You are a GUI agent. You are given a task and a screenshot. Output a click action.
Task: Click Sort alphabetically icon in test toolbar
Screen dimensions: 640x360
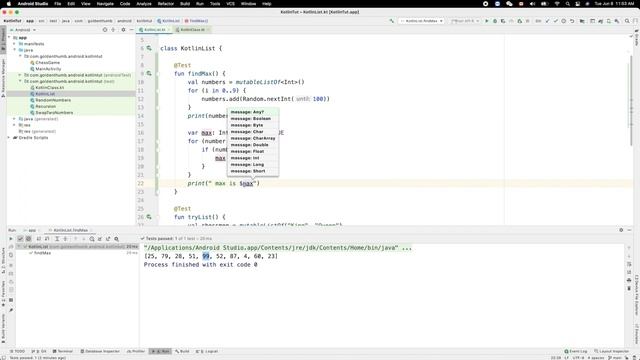39,239
